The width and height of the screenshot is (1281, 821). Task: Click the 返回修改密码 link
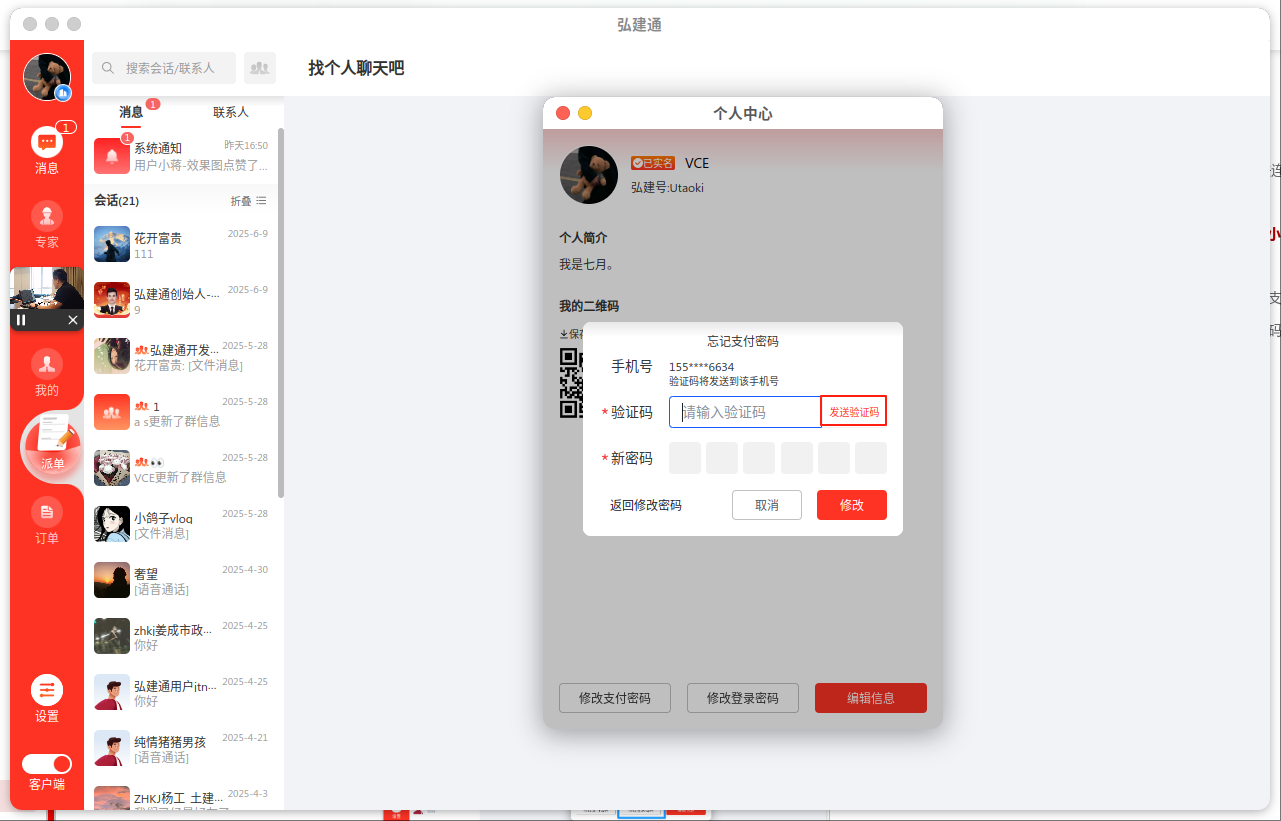point(646,505)
